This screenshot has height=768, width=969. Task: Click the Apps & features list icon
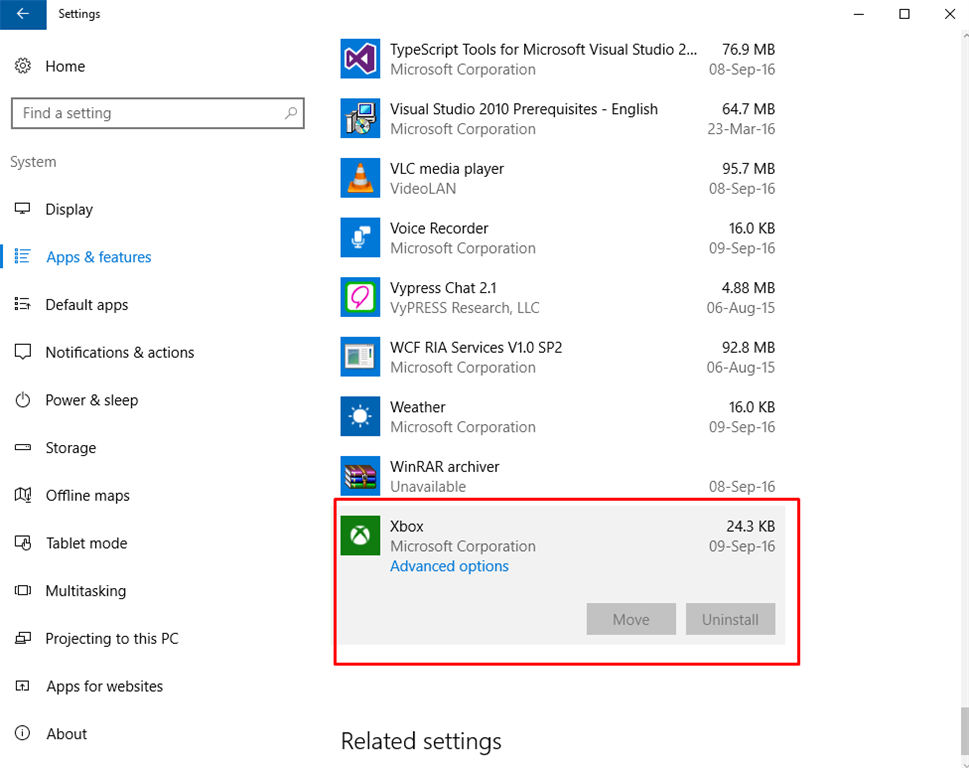(x=23, y=256)
